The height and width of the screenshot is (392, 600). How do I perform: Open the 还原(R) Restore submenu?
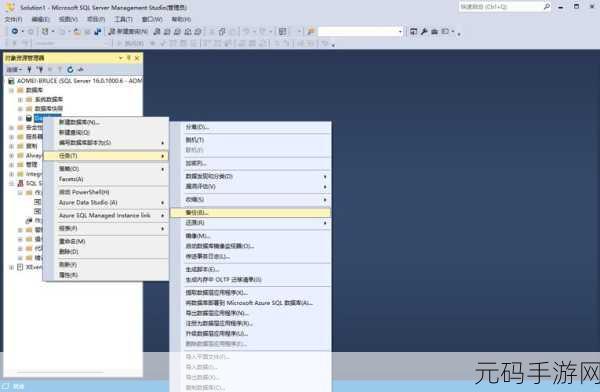251,223
